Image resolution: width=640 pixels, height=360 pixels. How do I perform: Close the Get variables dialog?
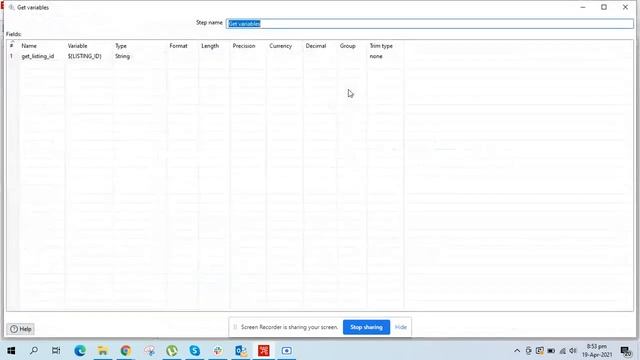625,7
